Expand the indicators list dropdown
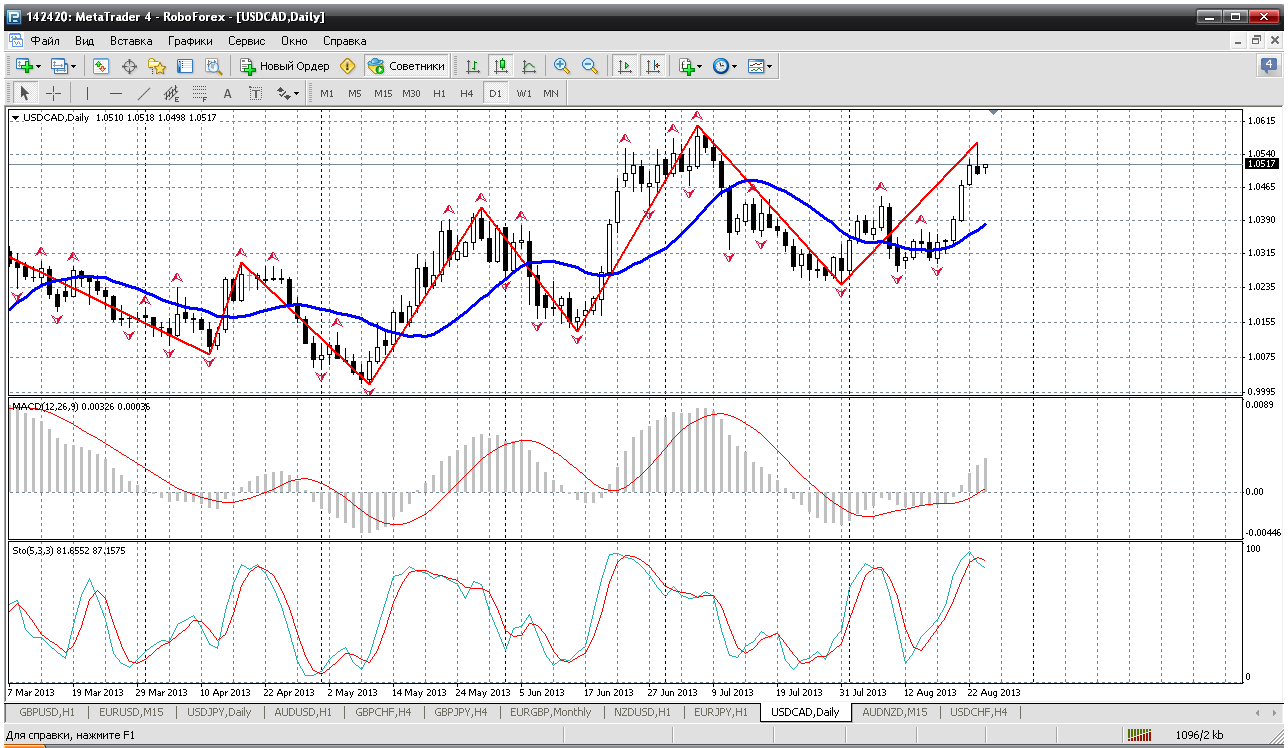1288x748 pixels. pyautogui.click(x=700, y=66)
